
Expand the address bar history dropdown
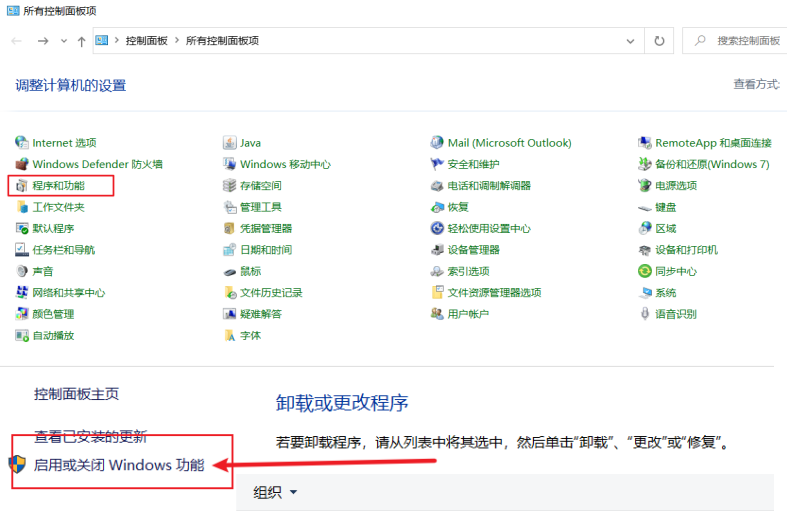630,41
